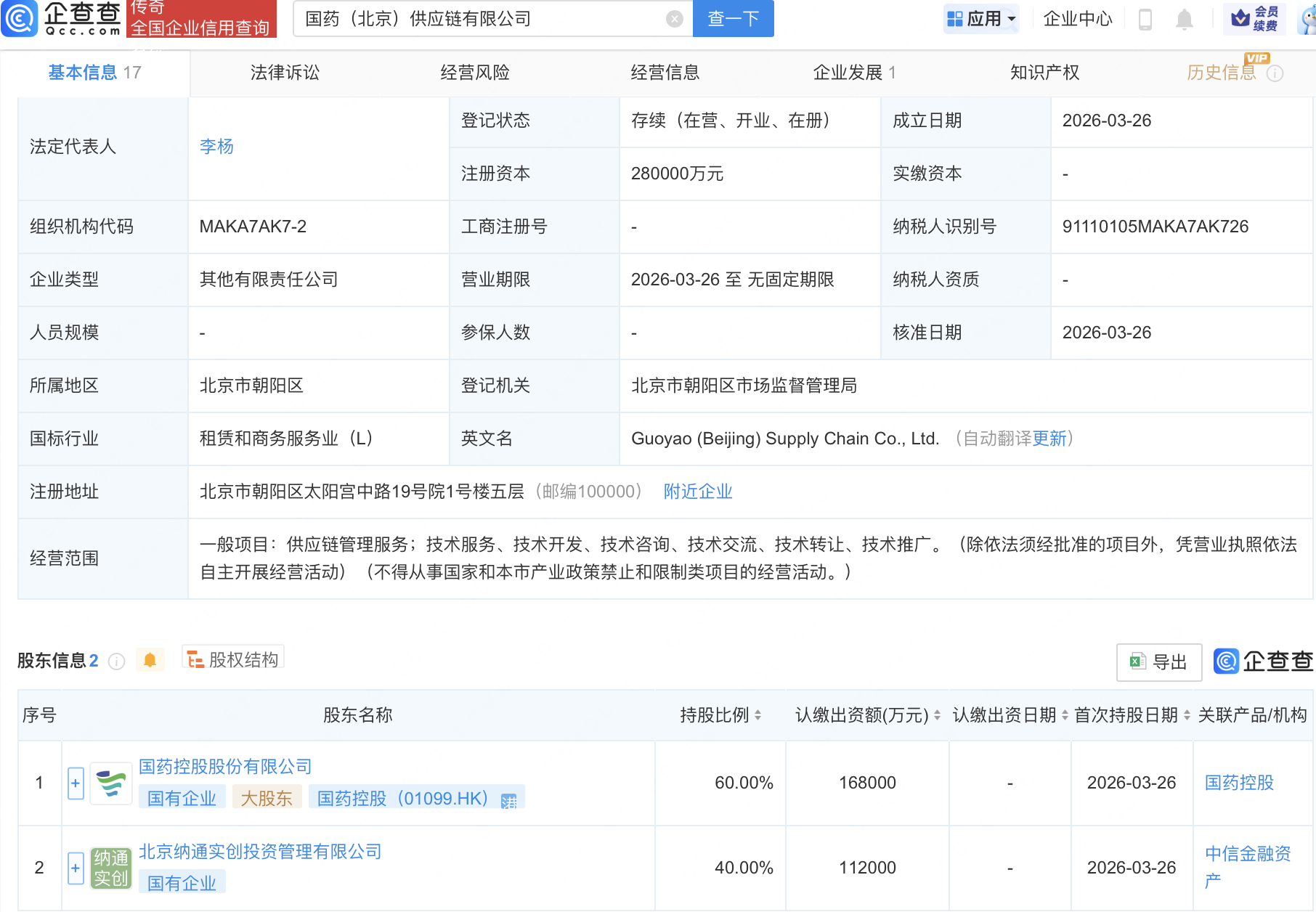1316x912 pixels.
Task: Switch to the 法律诉讼 tab
Action: click(284, 72)
